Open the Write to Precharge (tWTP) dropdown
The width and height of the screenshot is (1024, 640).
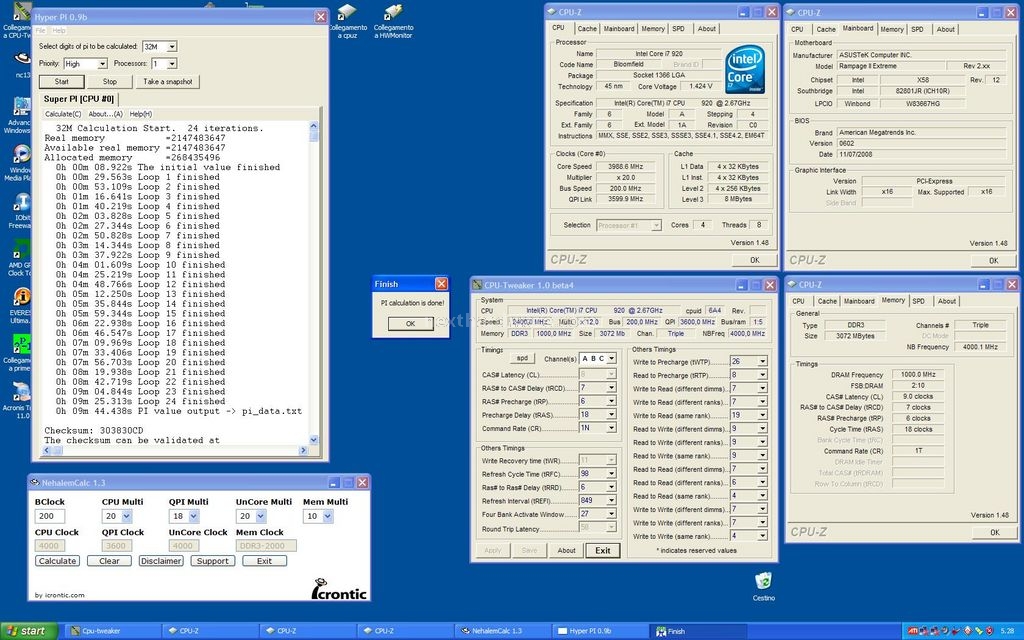[x=762, y=361]
